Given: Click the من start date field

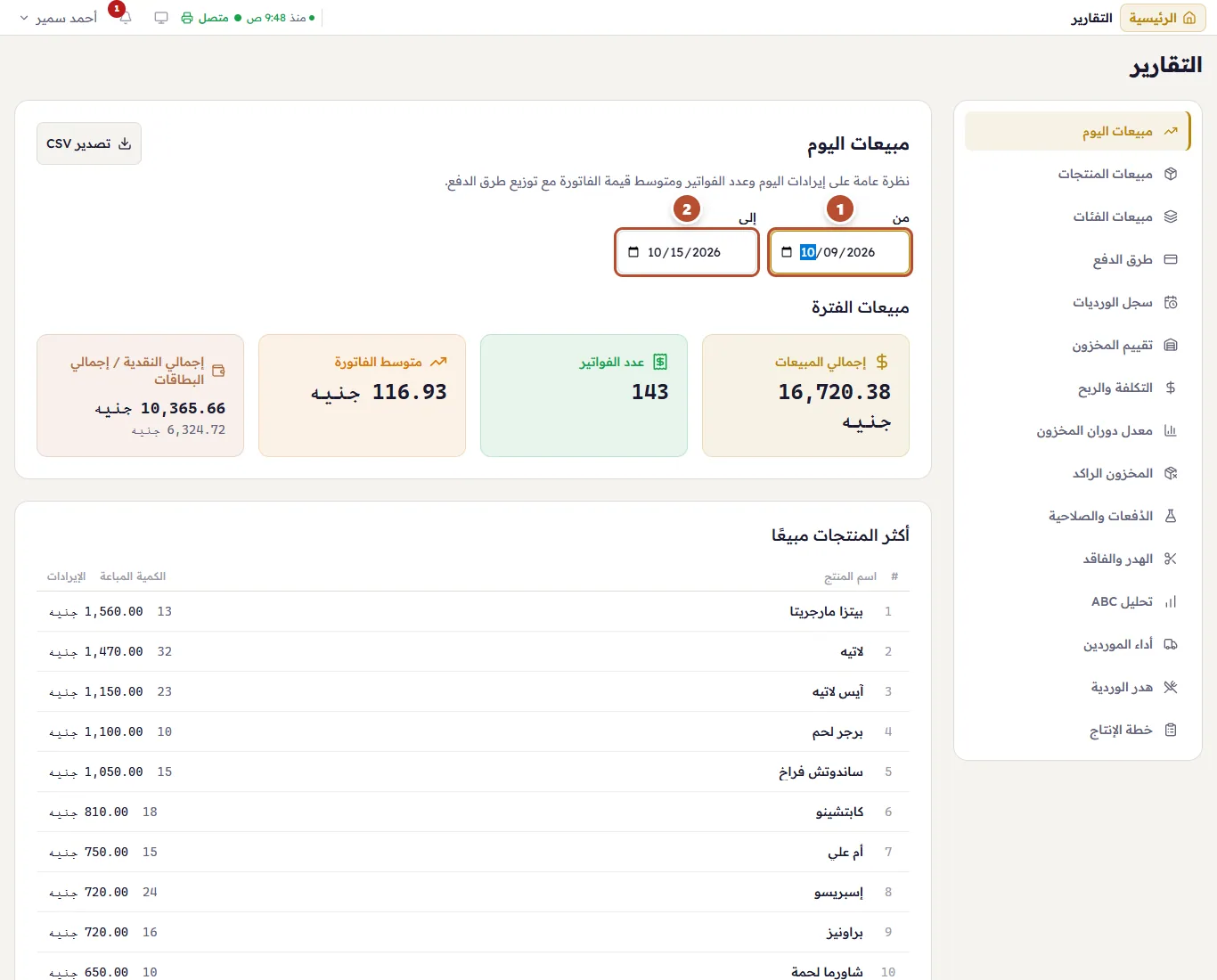Looking at the screenshot, I should click(839, 252).
